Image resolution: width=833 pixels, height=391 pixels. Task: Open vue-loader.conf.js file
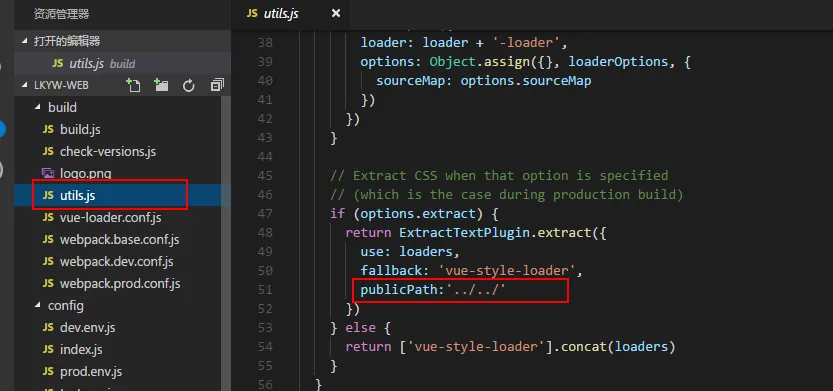(x=110, y=218)
